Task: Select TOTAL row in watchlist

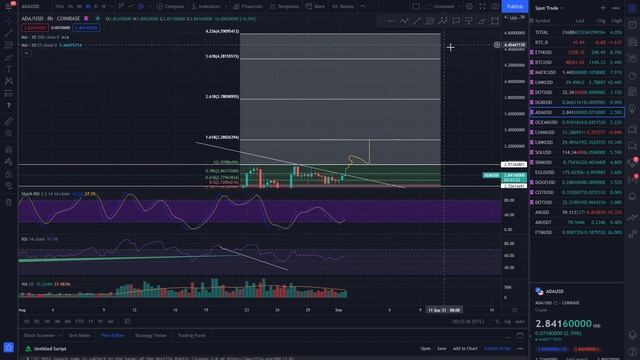Action: click(x=577, y=32)
